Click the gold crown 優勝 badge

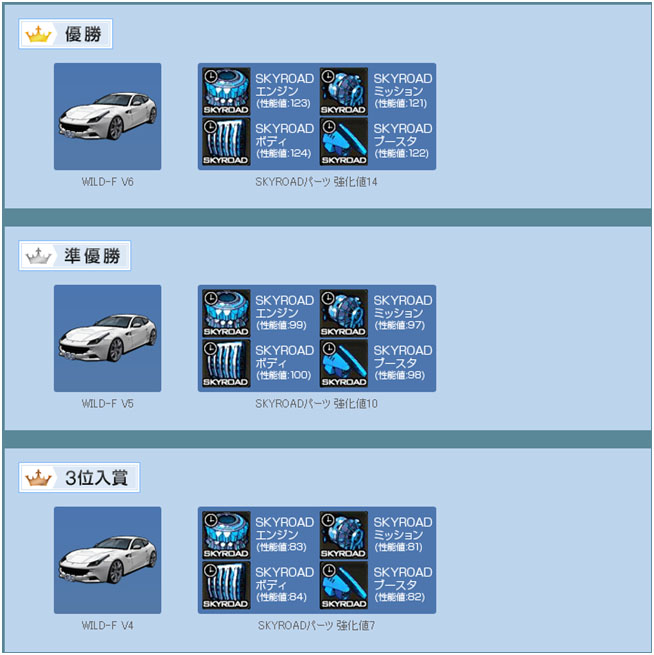click(66, 34)
